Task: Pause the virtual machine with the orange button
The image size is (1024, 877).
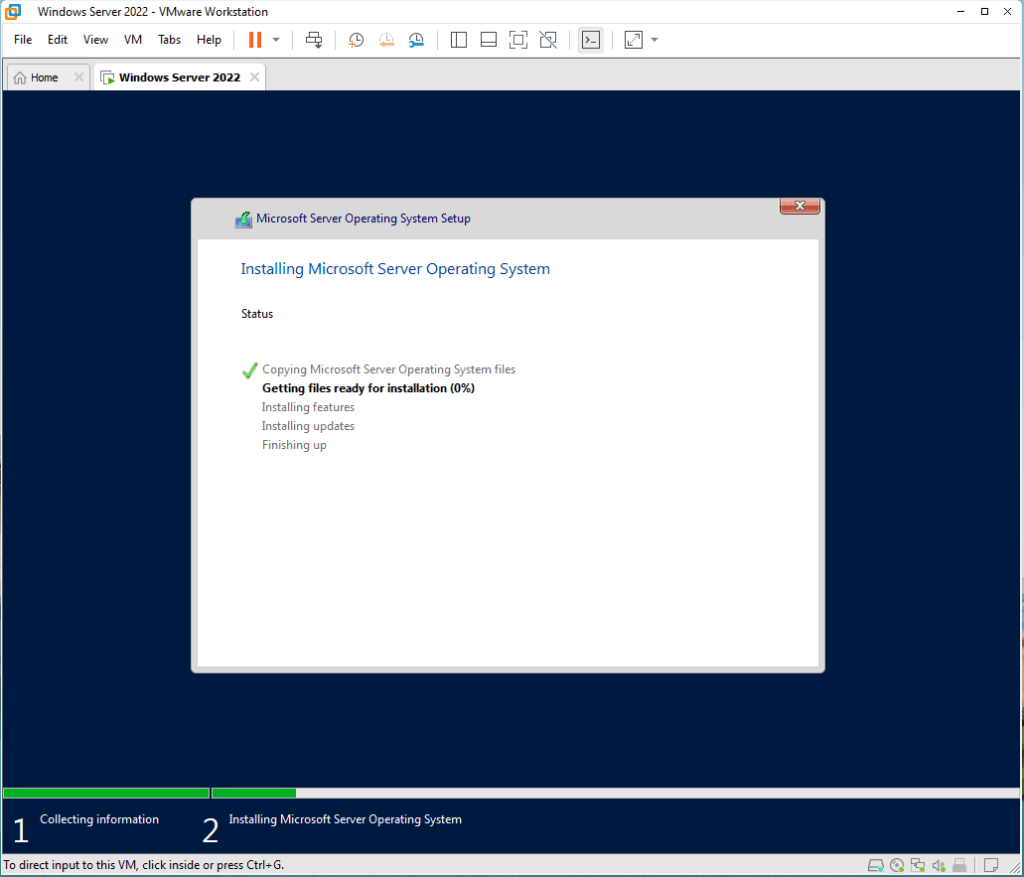Action: click(254, 40)
